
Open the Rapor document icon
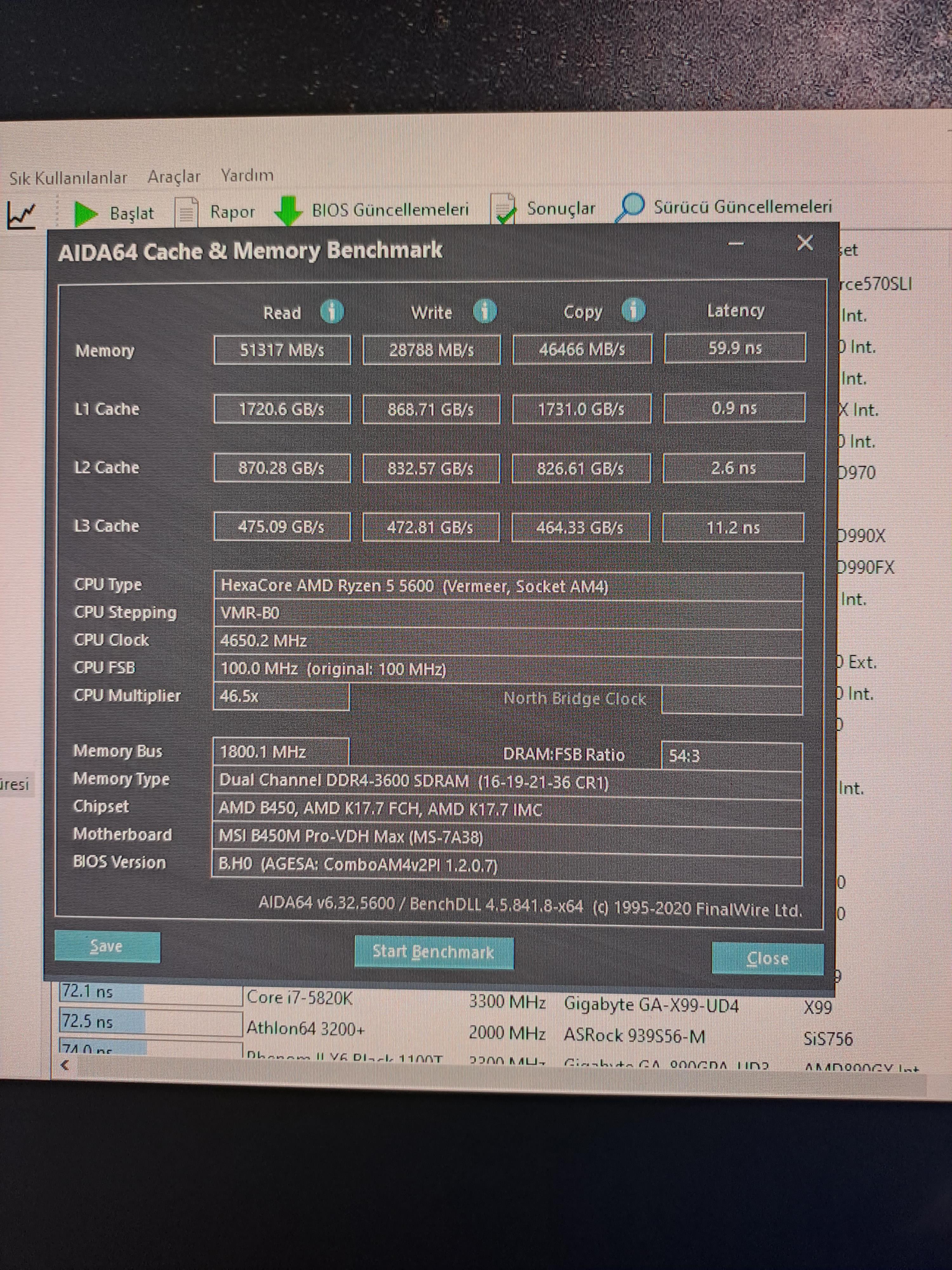(x=187, y=212)
